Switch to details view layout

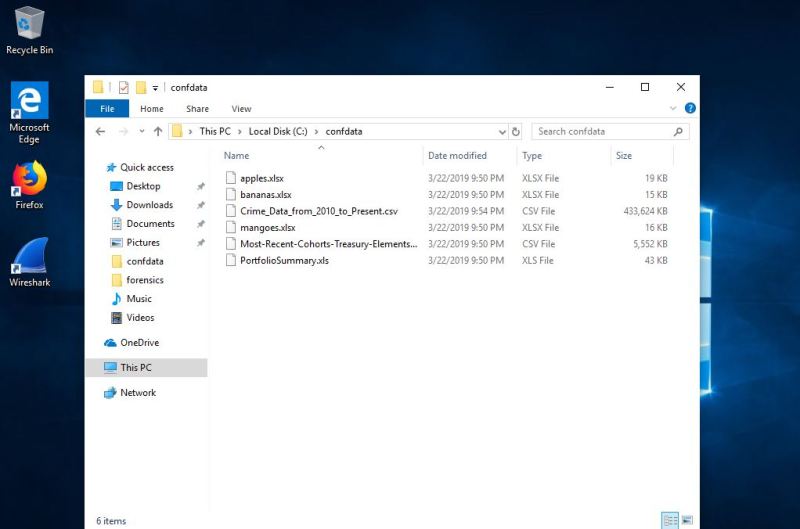pyautogui.click(x=670, y=520)
